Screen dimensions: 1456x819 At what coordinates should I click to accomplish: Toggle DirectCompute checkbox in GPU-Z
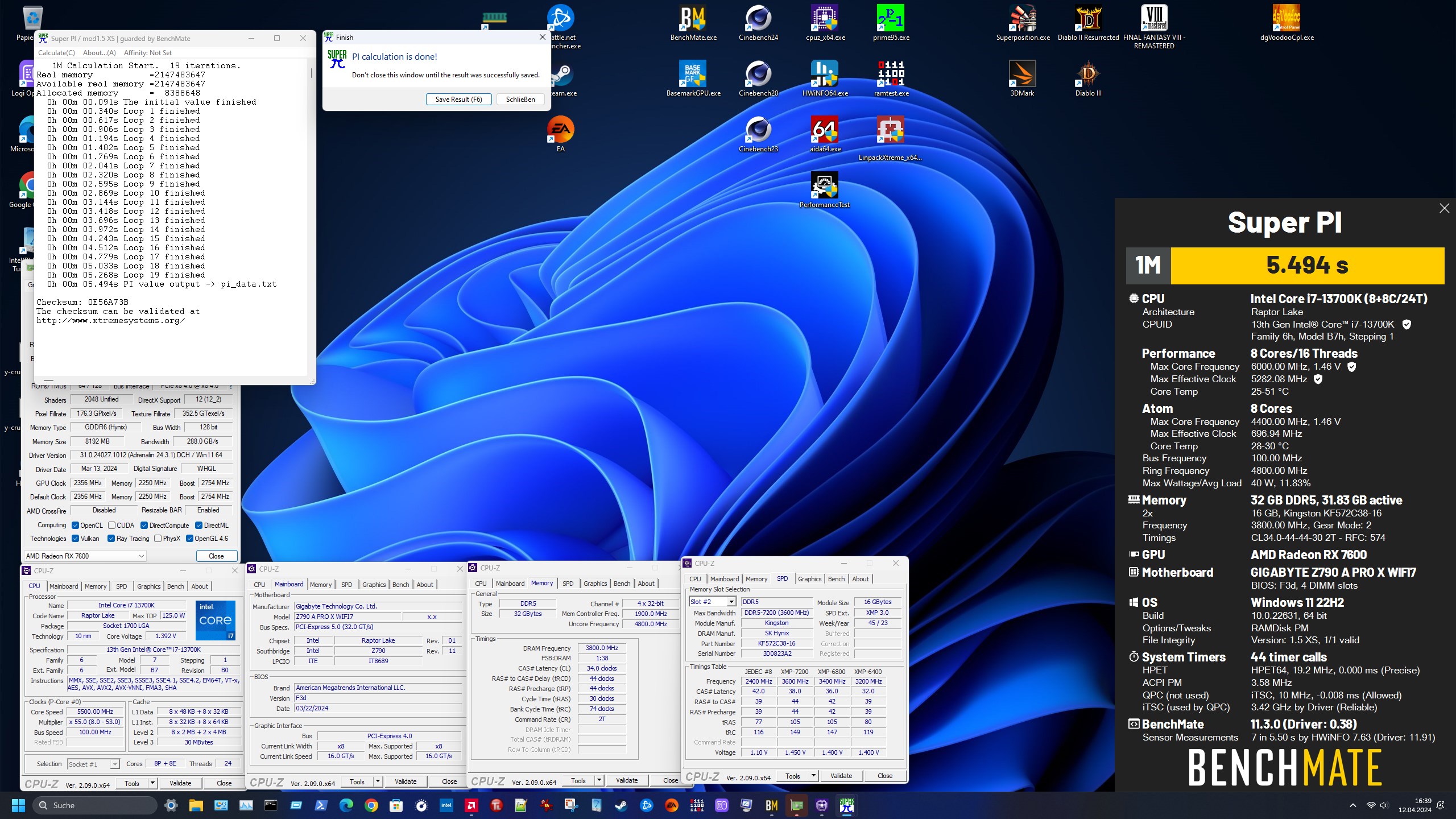[144, 525]
